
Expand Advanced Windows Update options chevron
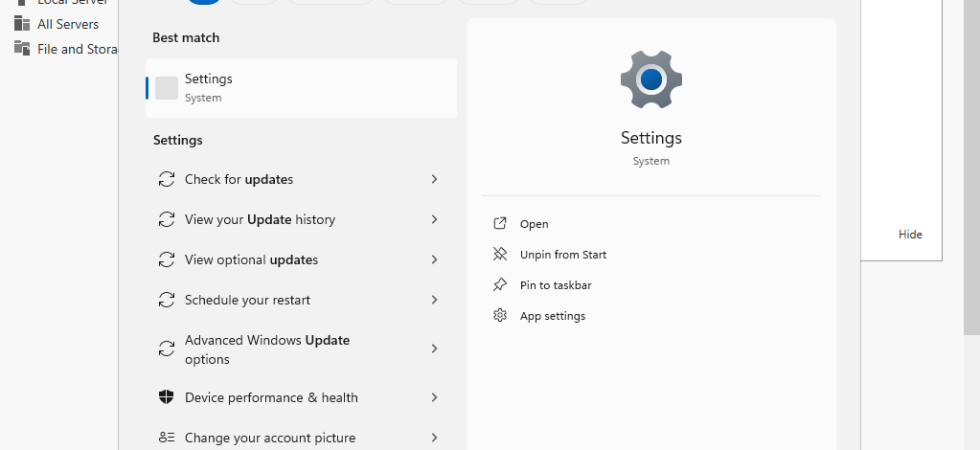434,349
